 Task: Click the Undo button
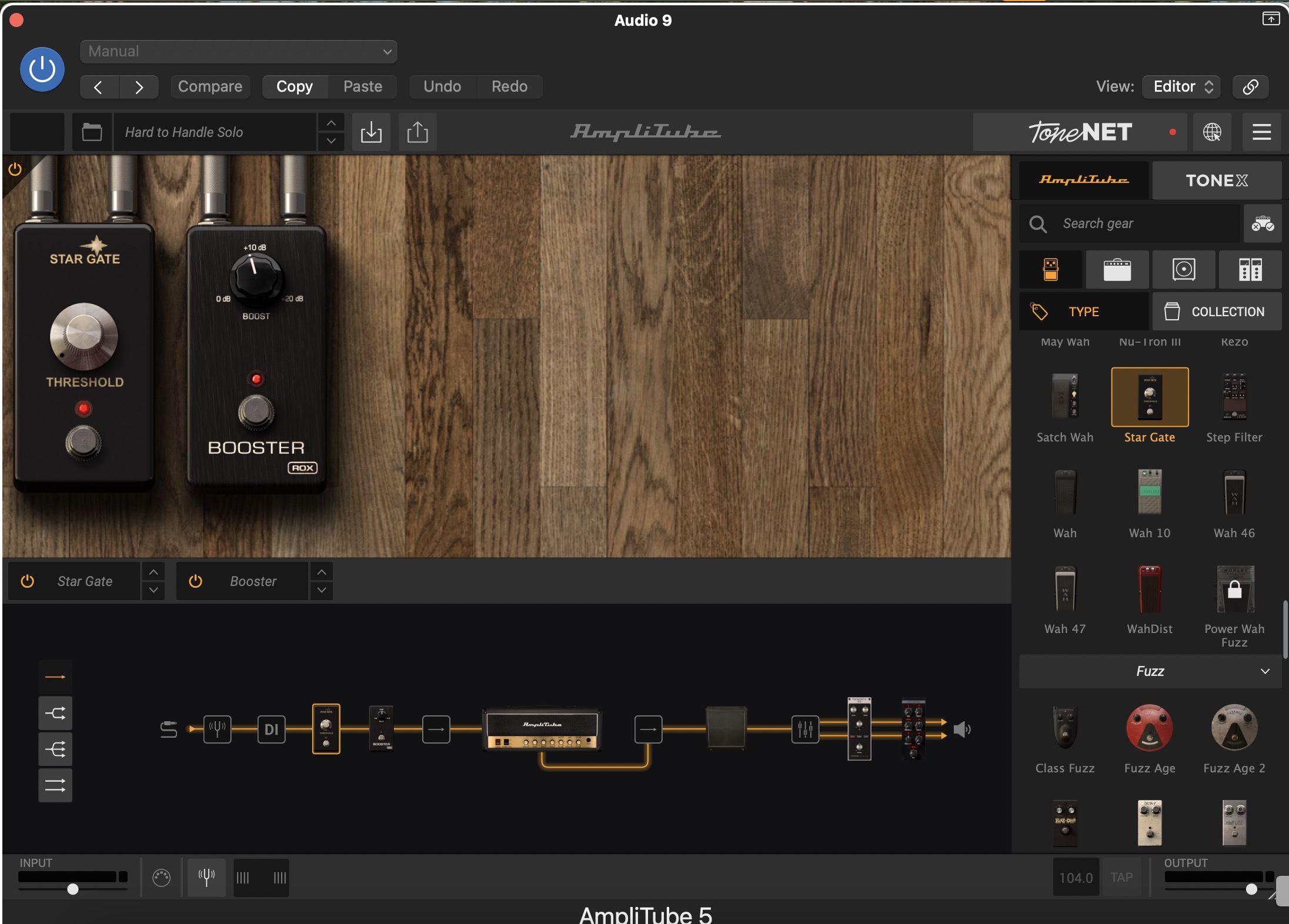point(442,86)
